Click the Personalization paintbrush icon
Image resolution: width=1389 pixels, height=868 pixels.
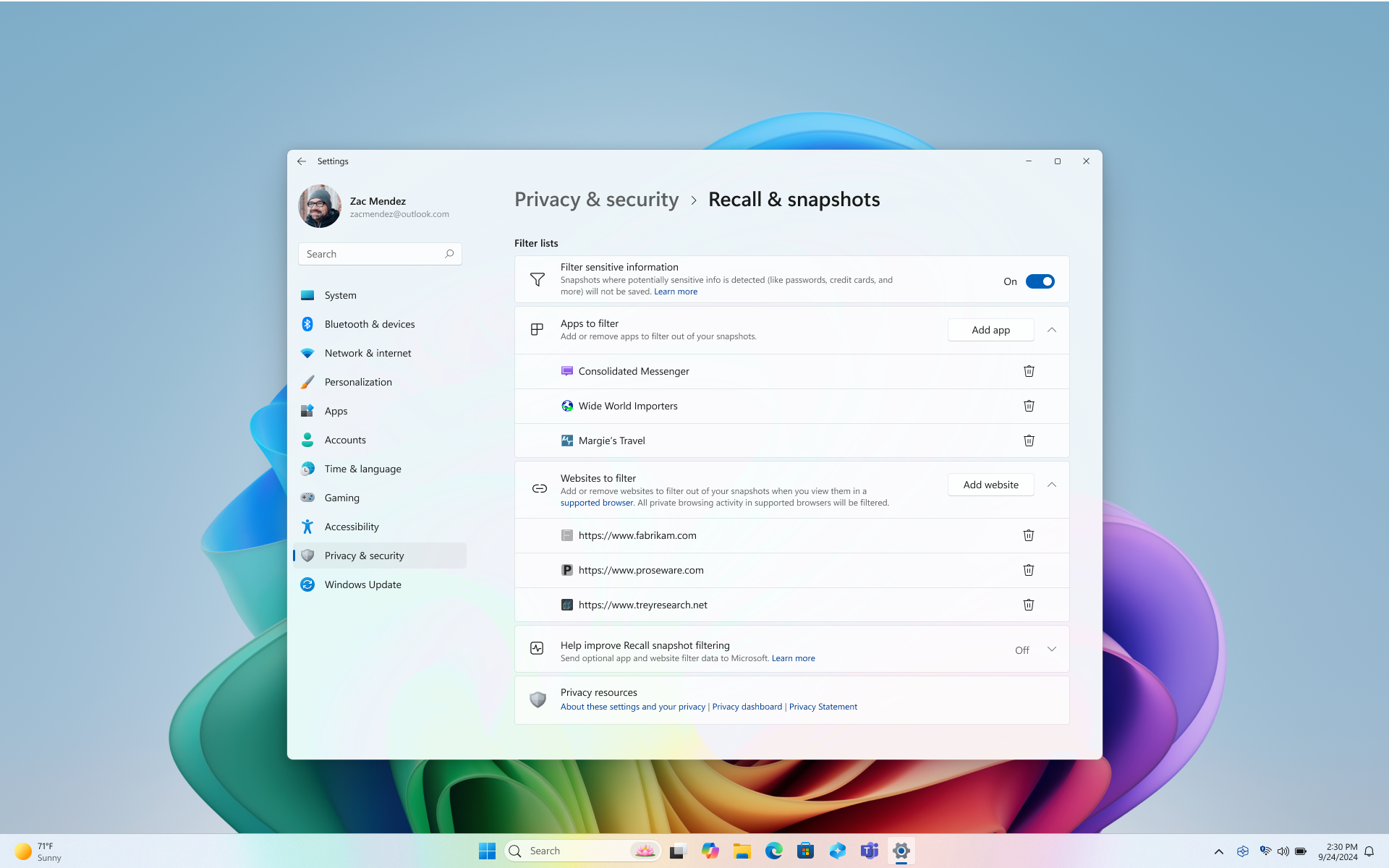coord(308,382)
